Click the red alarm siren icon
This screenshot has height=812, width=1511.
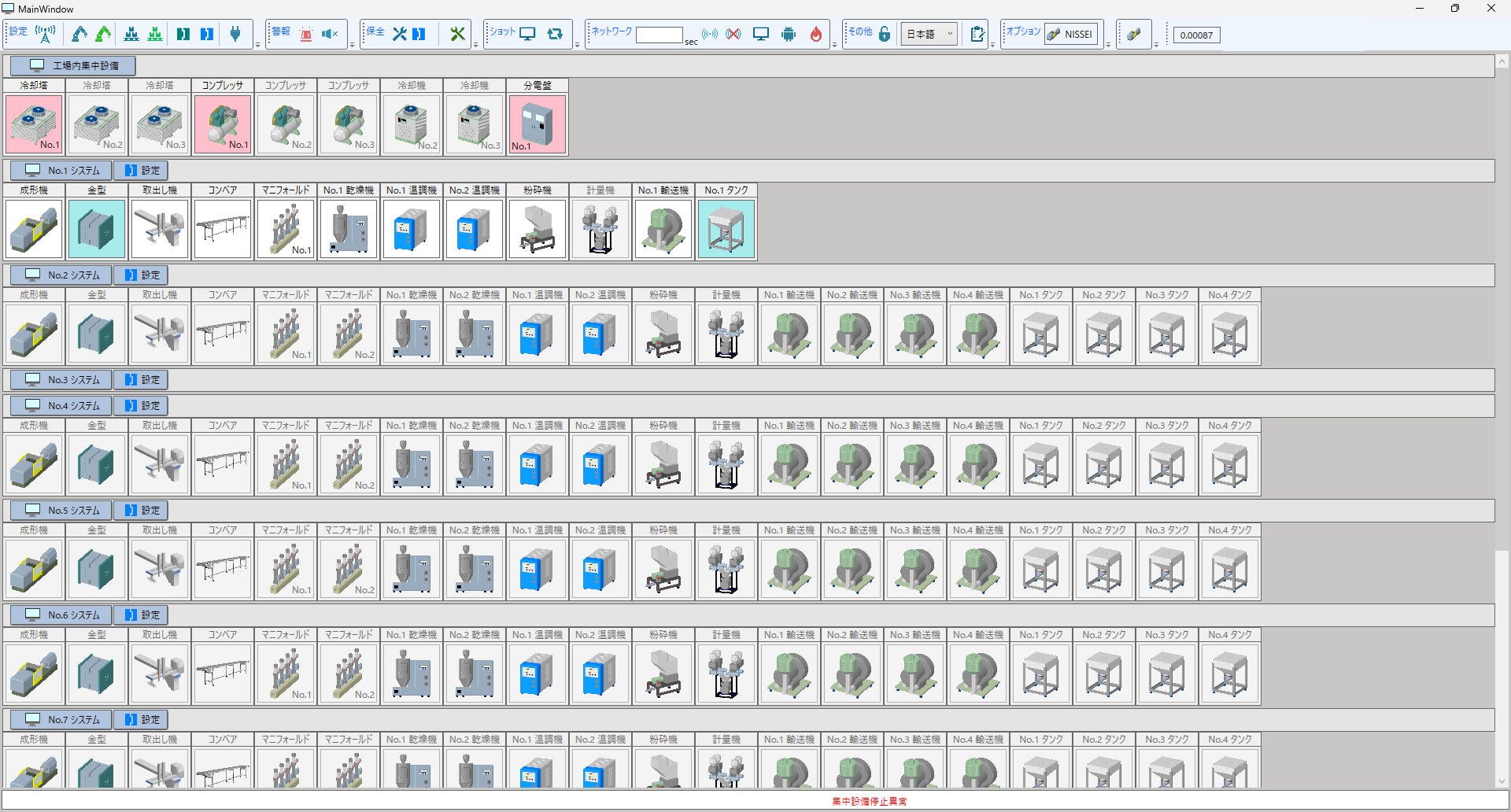click(x=306, y=34)
